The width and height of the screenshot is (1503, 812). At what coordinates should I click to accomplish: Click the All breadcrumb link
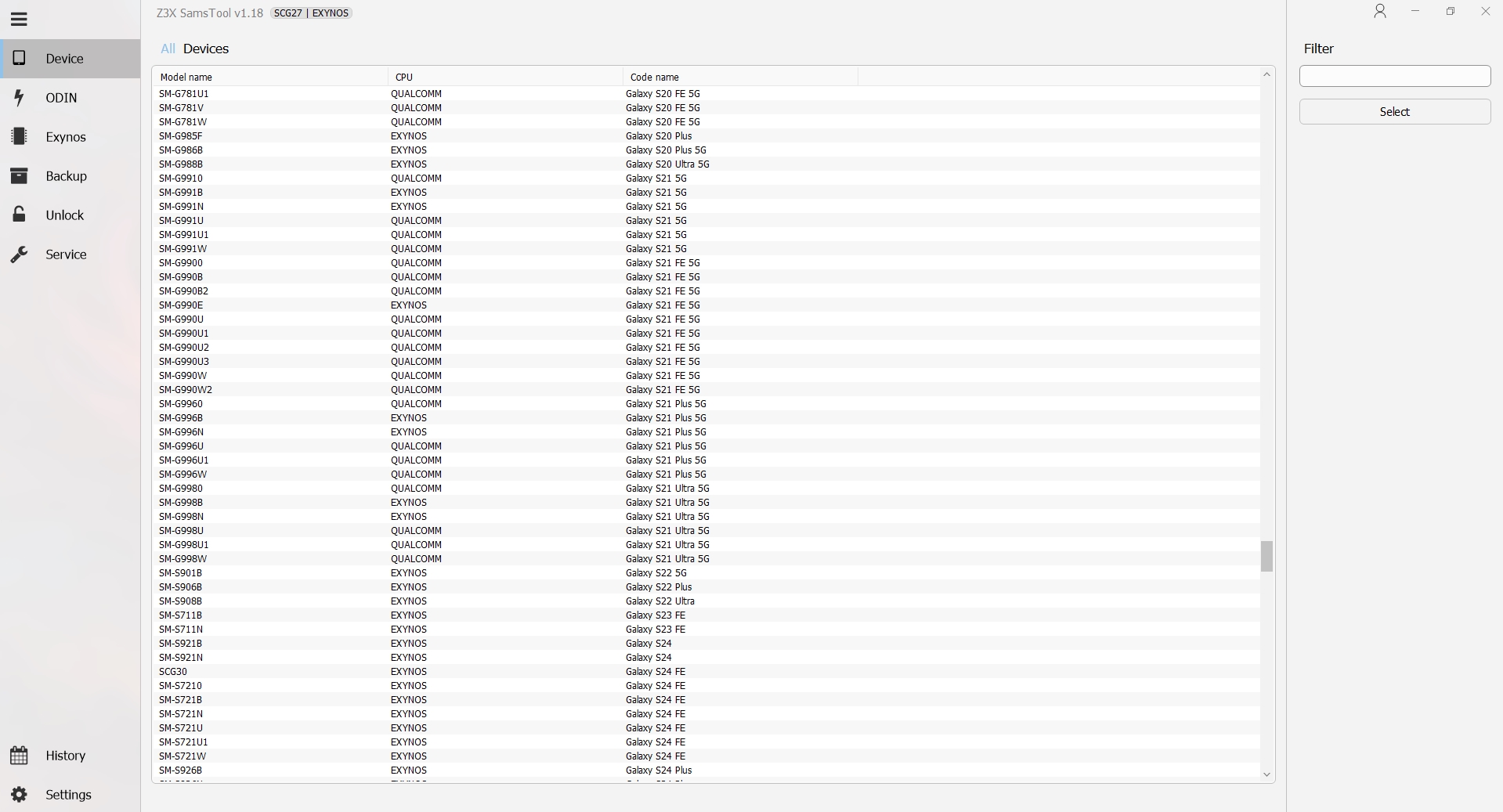tap(168, 49)
